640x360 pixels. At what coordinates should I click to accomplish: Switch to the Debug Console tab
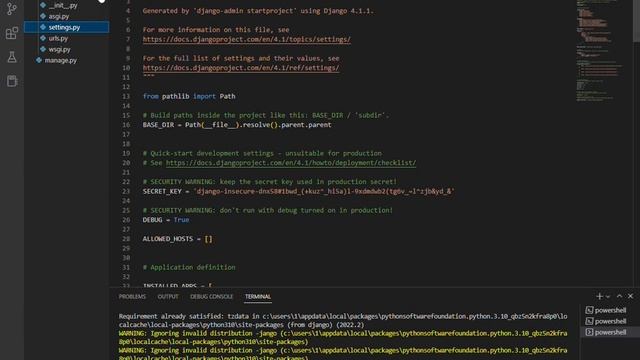(x=211, y=297)
